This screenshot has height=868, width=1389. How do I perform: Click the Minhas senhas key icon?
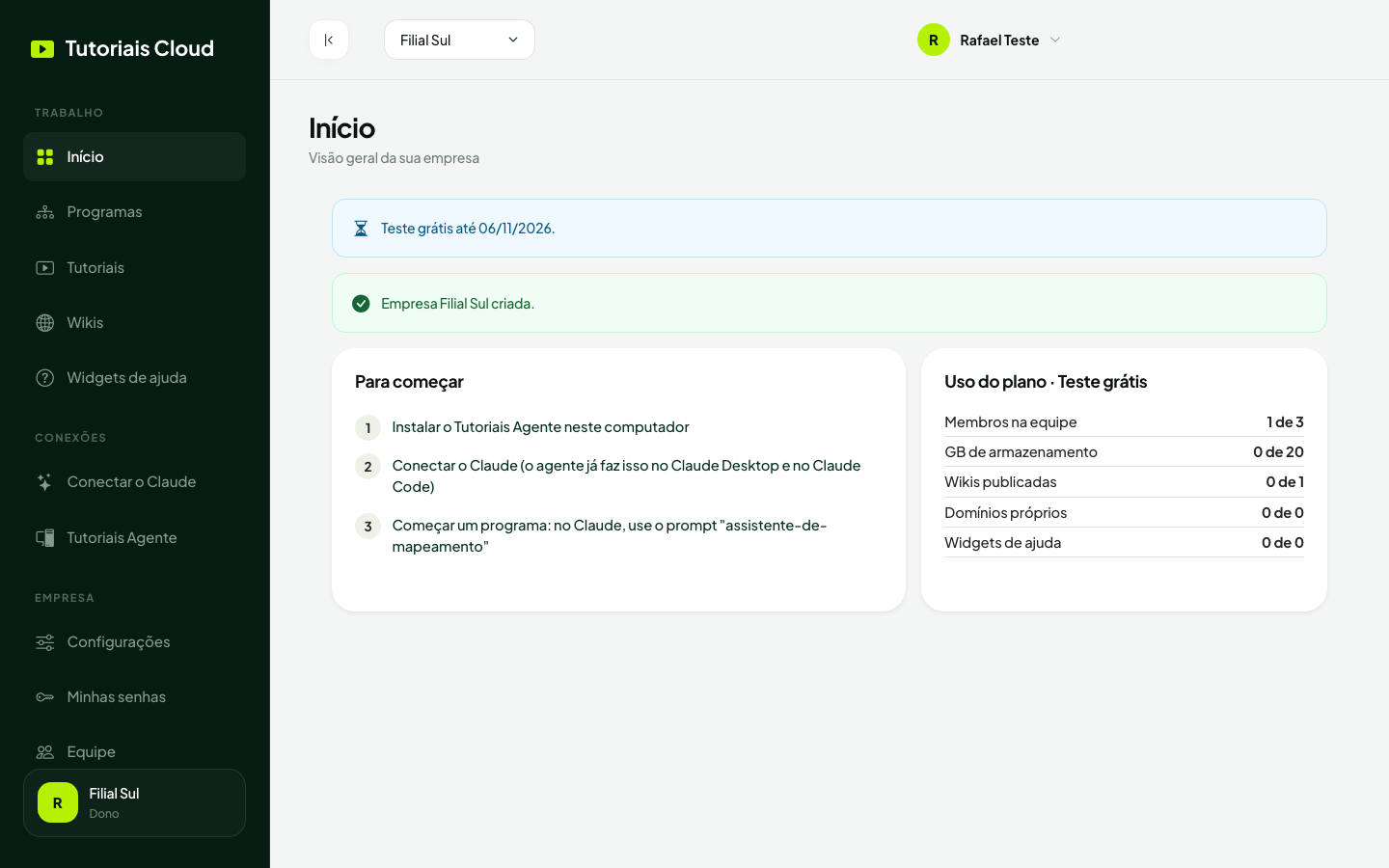45,697
